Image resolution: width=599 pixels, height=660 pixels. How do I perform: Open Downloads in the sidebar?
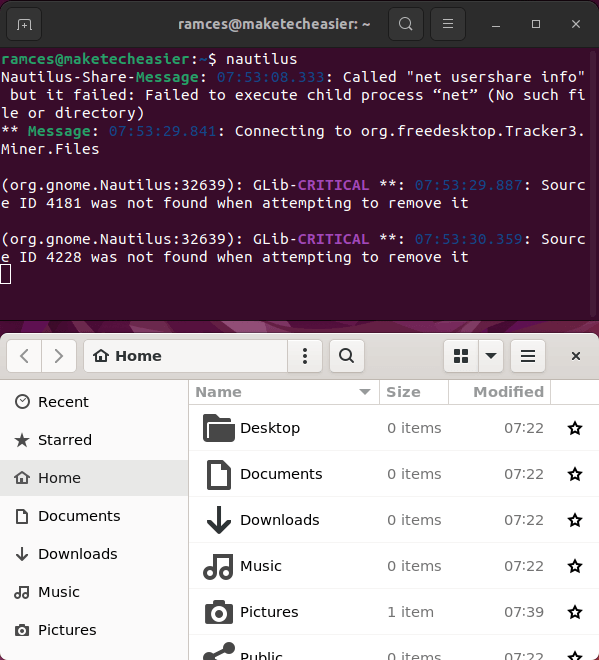(x=94, y=554)
